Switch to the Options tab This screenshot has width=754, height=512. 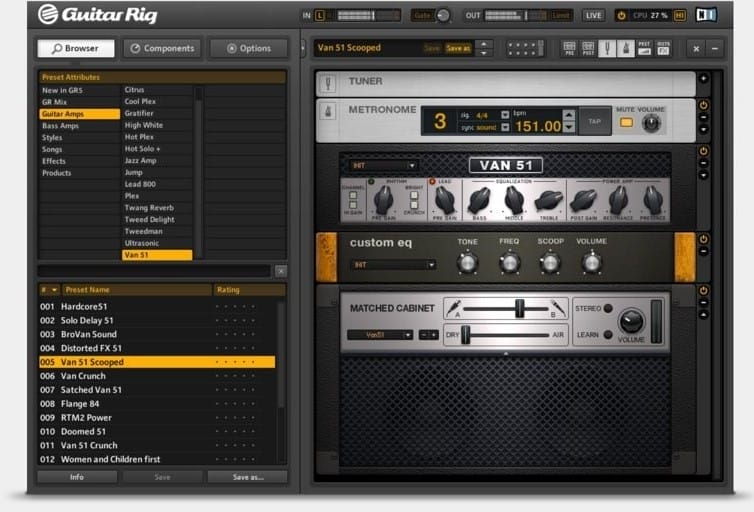tap(249, 49)
